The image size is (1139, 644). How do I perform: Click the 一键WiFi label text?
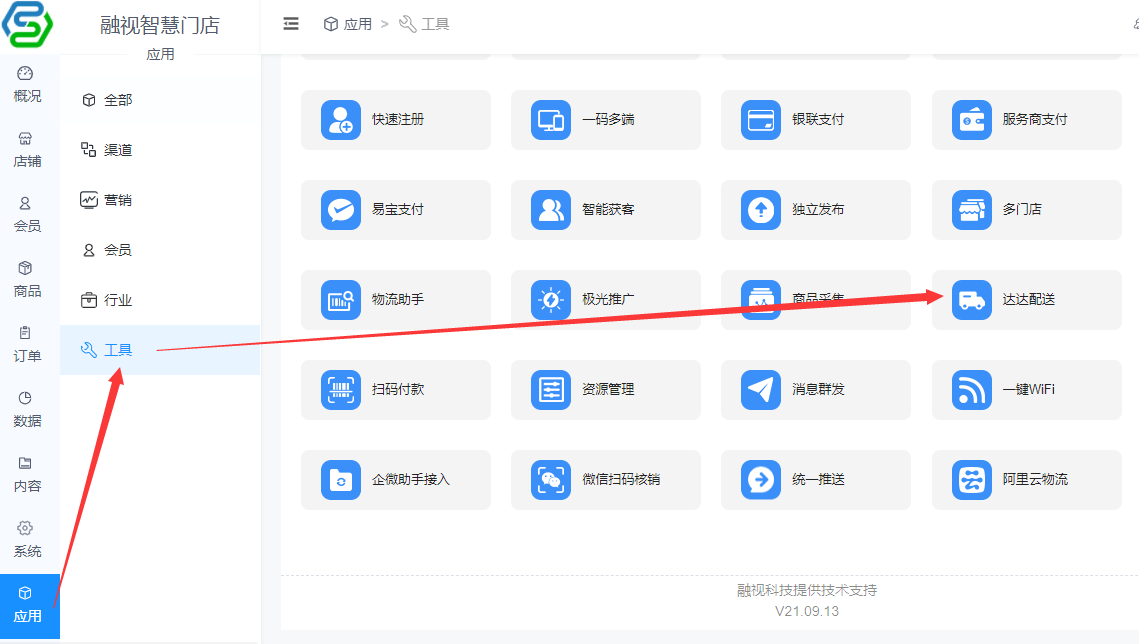click(1029, 389)
